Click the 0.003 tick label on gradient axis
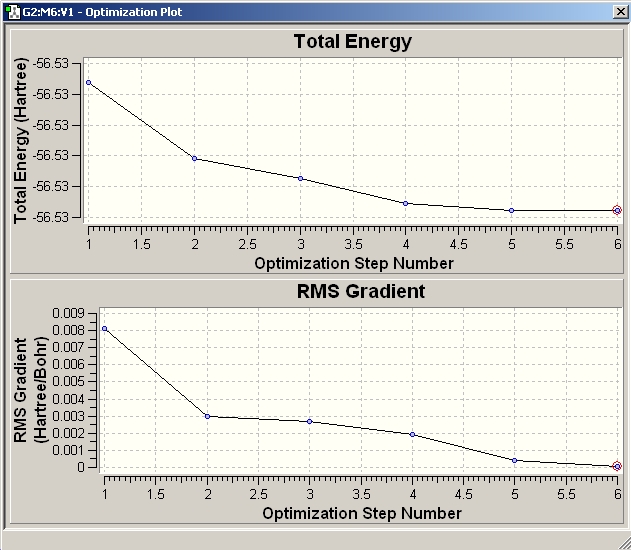This screenshot has height=550, width=631. pyautogui.click(x=69, y=416)
